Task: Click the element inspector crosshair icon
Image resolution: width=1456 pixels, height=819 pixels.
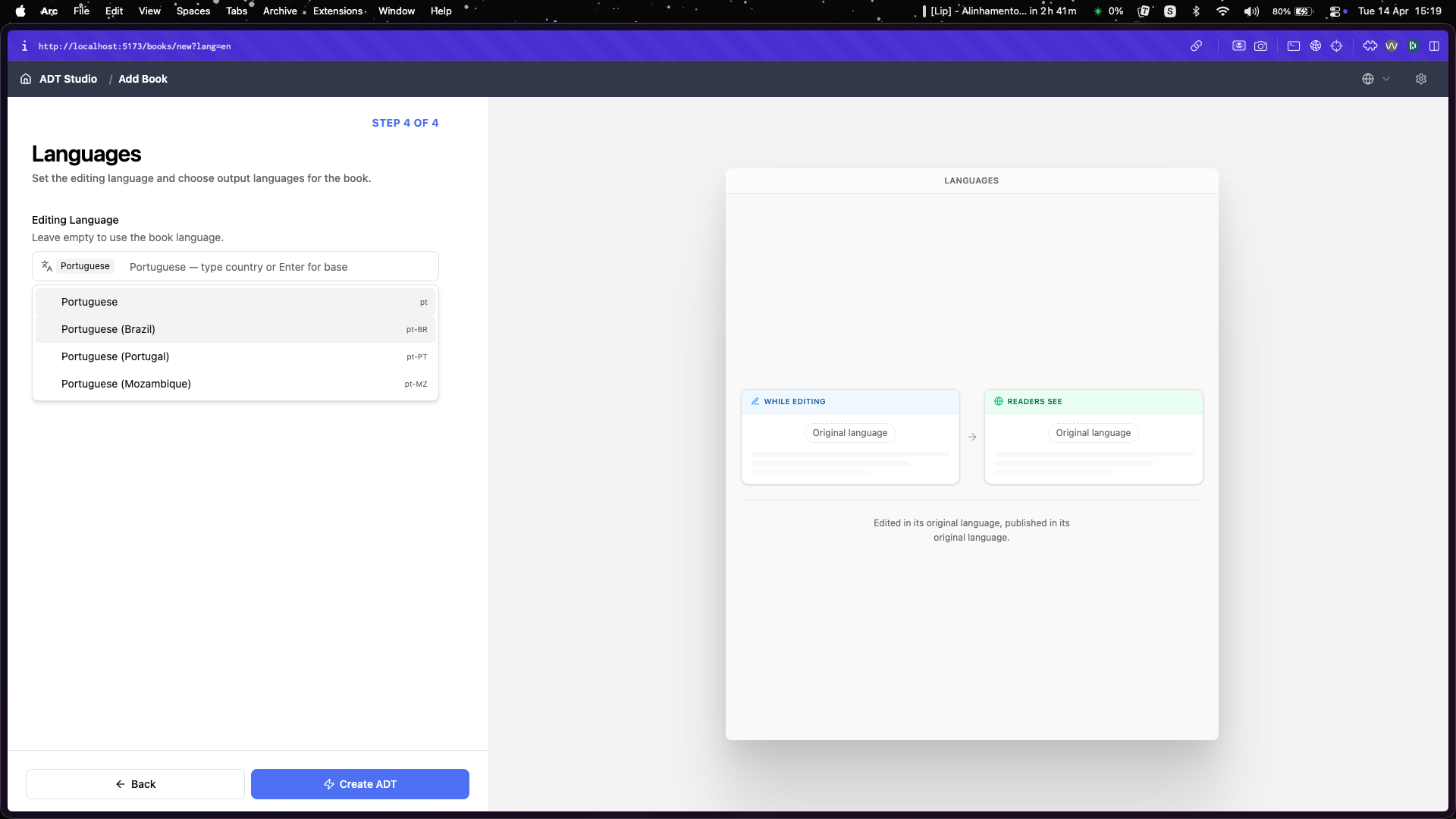Action: 1336,46
